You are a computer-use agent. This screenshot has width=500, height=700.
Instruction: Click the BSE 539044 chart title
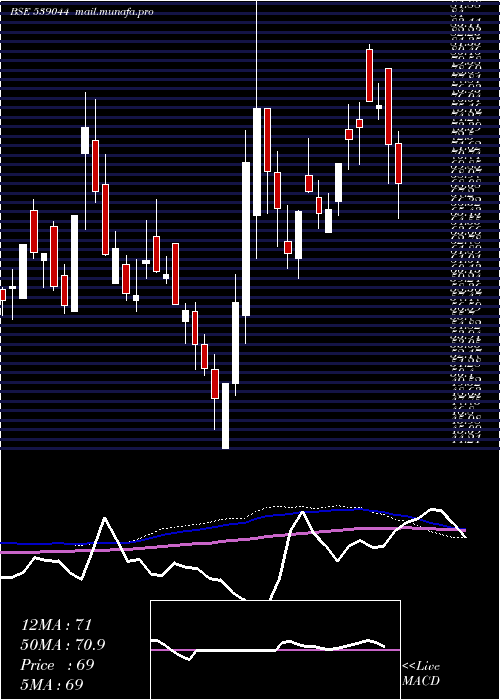pyautogui.click(x=40, y=12)
